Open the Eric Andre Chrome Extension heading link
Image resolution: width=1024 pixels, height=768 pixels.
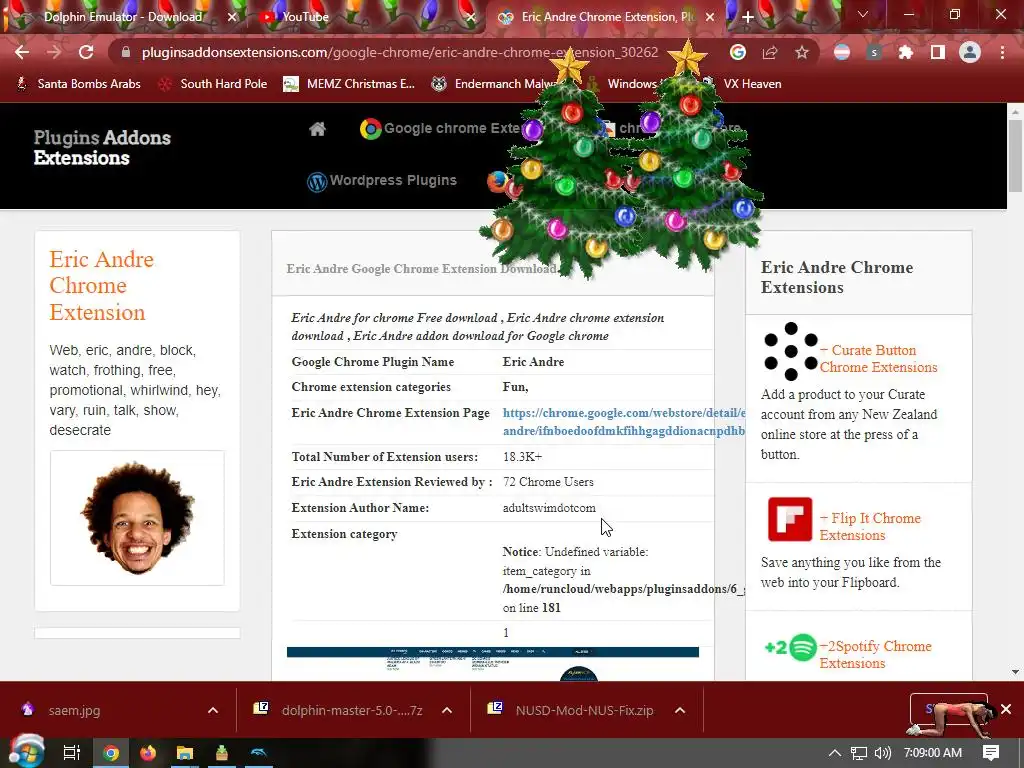[x=102, y=286]
